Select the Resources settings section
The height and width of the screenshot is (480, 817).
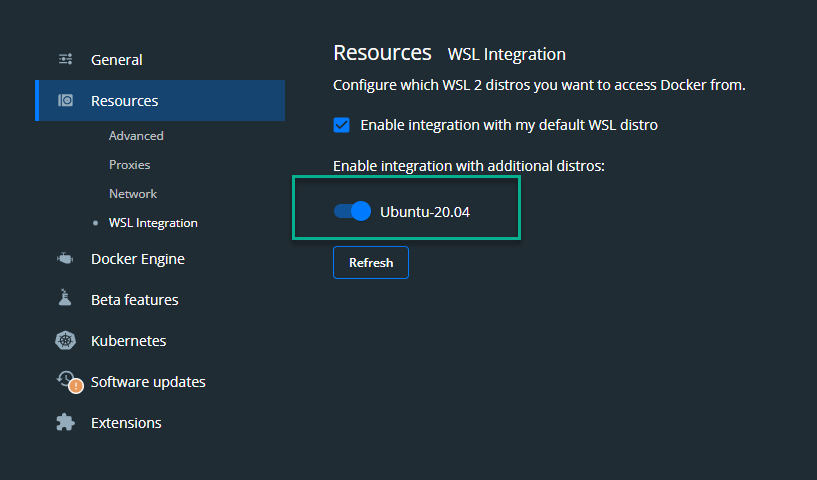(x=160, y=101)
